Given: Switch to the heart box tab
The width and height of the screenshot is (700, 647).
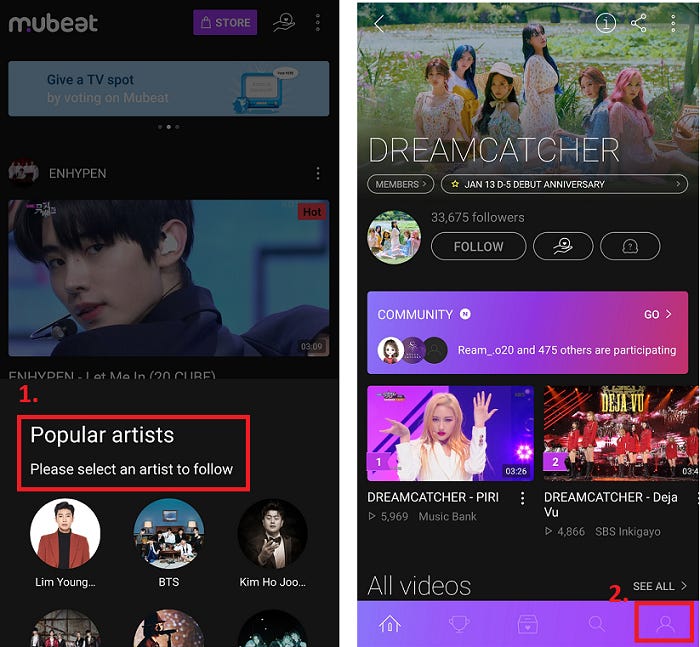Looking at the screenshot, I should coord(527,623).
